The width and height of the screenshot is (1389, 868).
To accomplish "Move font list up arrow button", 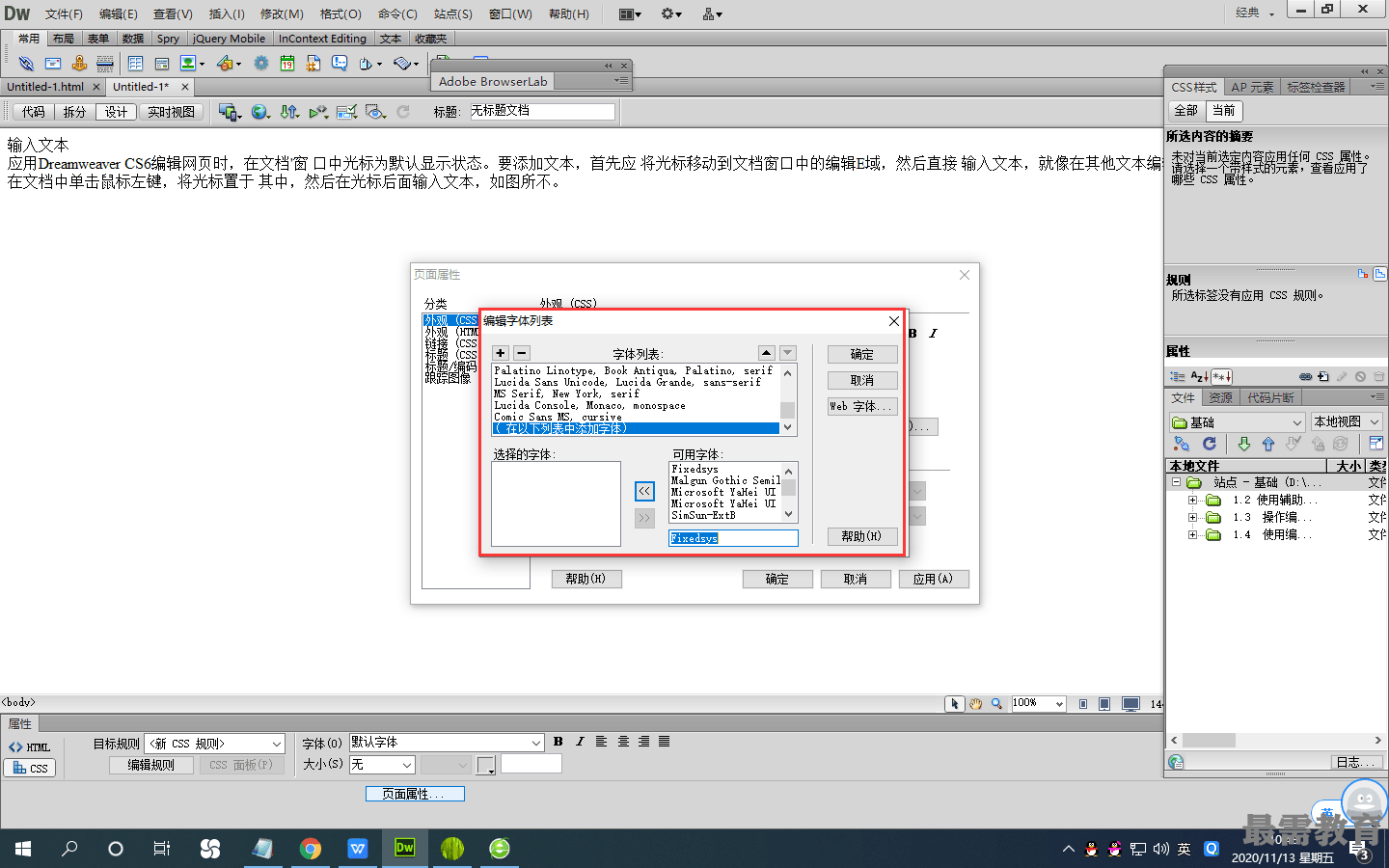I will point(766,353).
